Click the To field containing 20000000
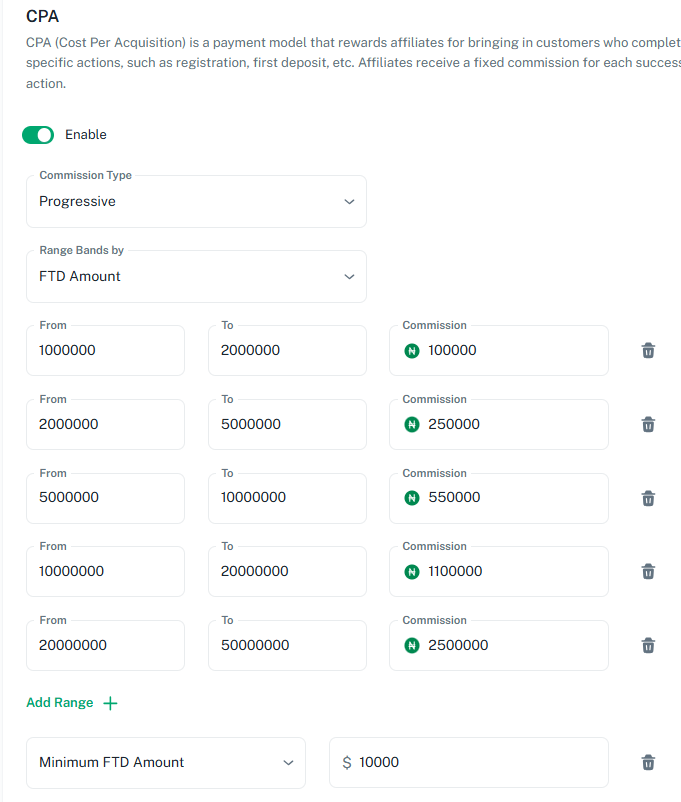This screenshot has height=802, width=681. coord(287,572)
